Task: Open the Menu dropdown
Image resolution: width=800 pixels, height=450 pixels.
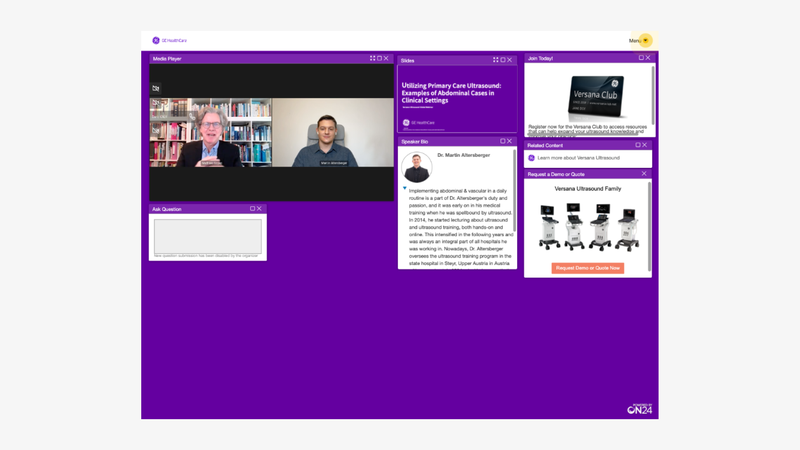Action: click(639, 40)
